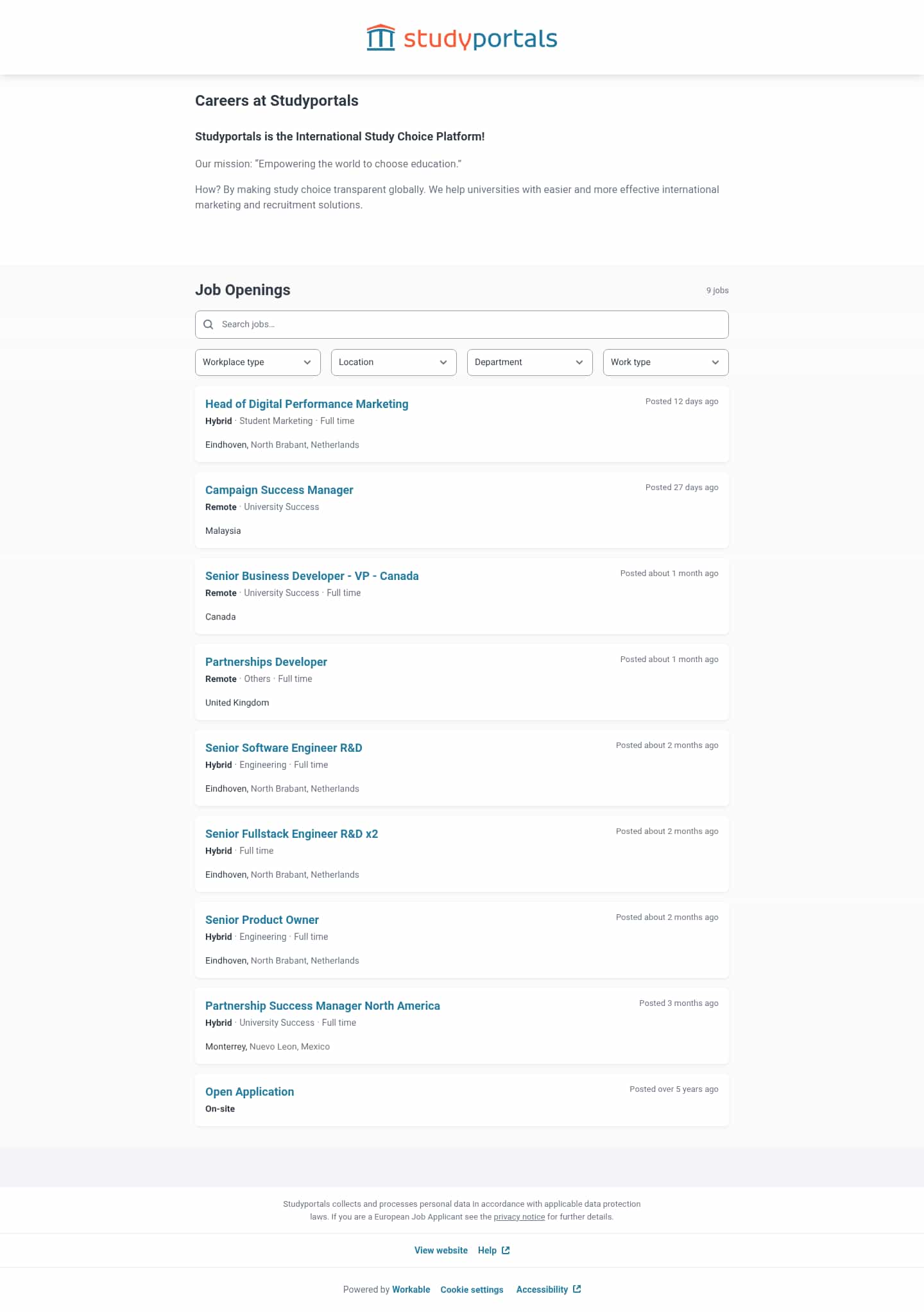Click 'Posted 27 days ago' text
The image size is (924, 1312).
pyautogui.click(x=681, y=488)
